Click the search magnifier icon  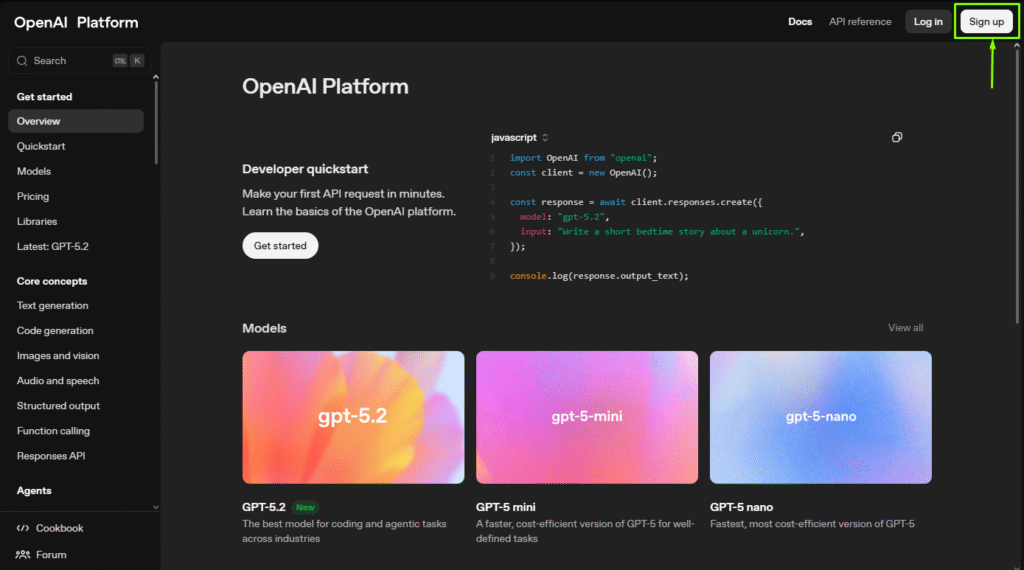click(22, 61)
